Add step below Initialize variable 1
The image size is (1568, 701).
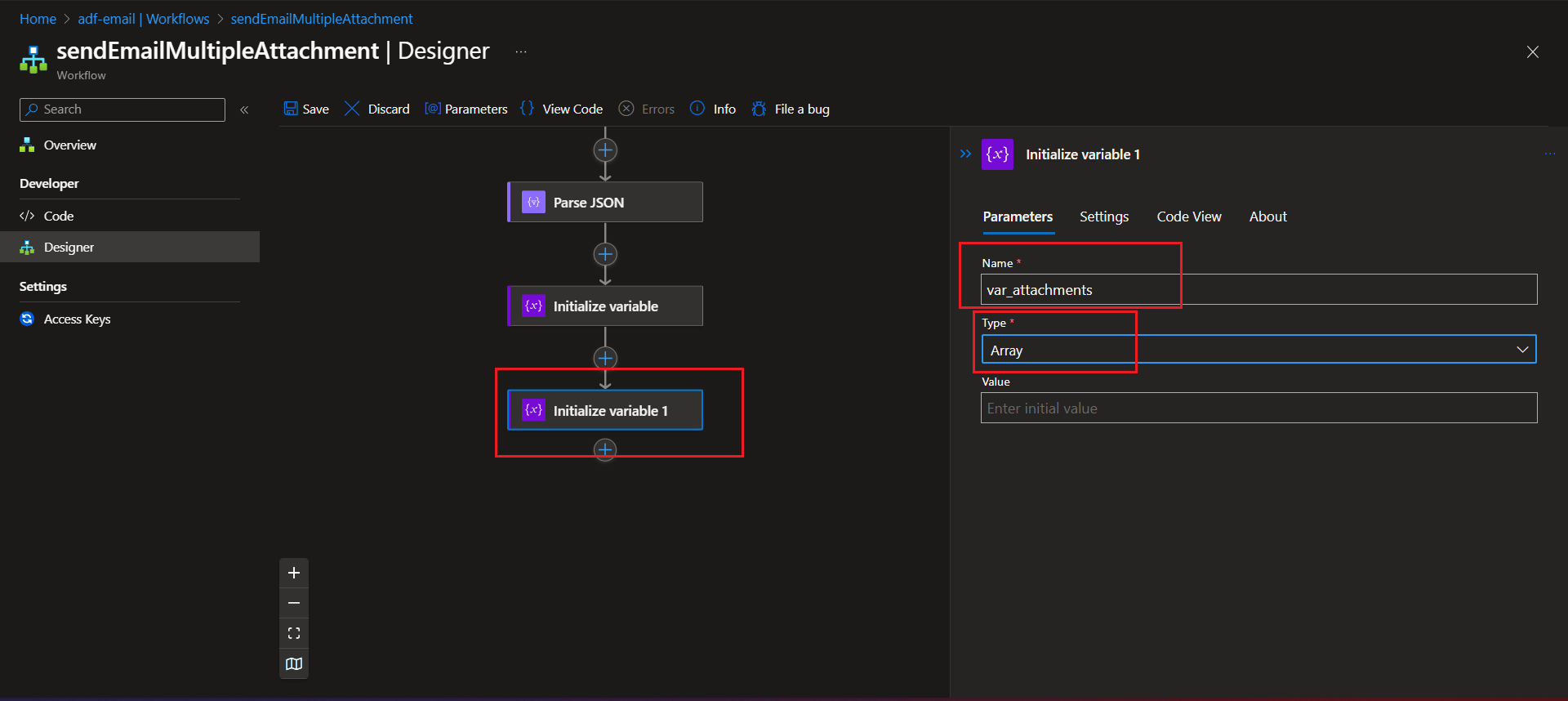tap(605, 449)
